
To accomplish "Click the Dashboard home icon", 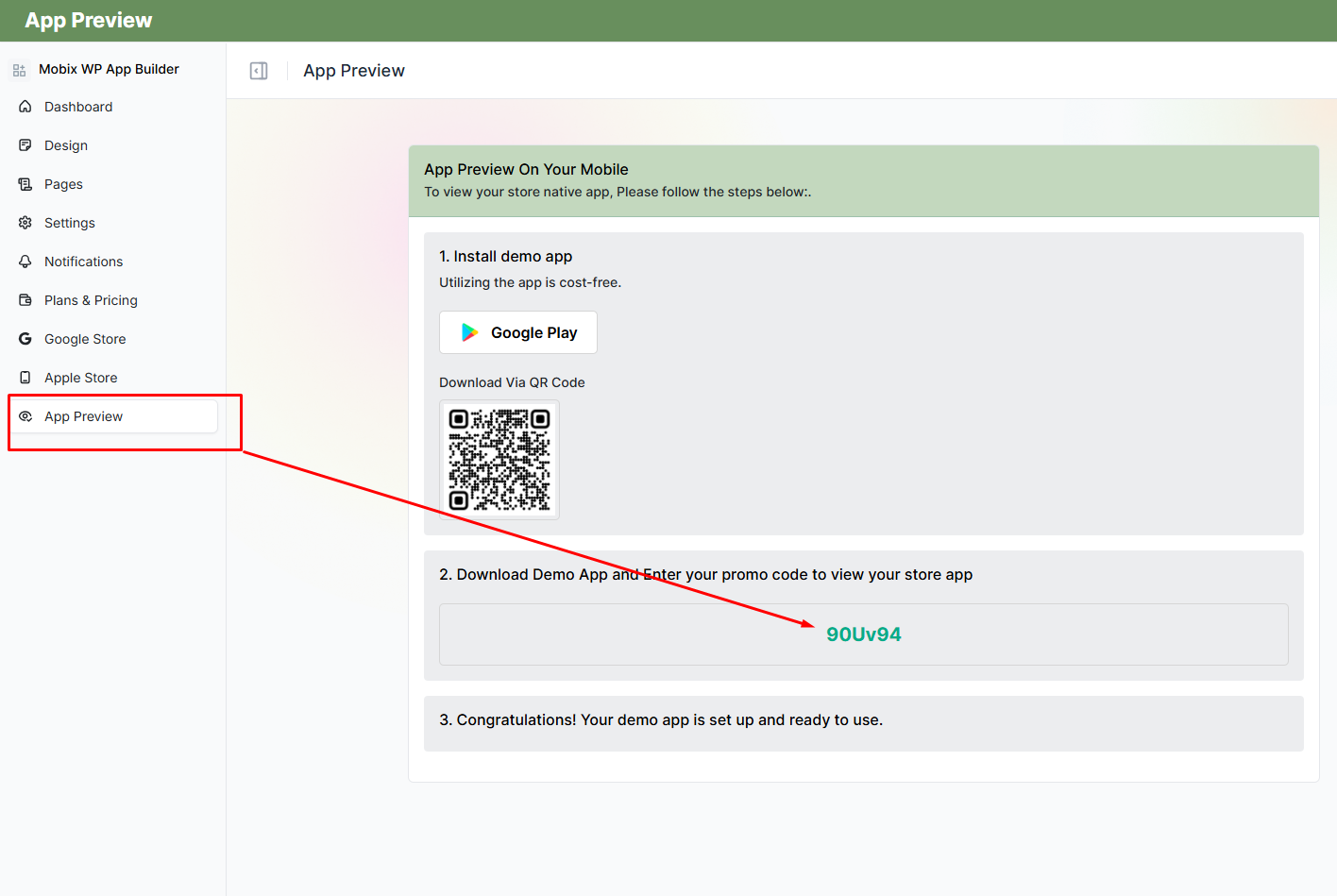I will (25, 107).
